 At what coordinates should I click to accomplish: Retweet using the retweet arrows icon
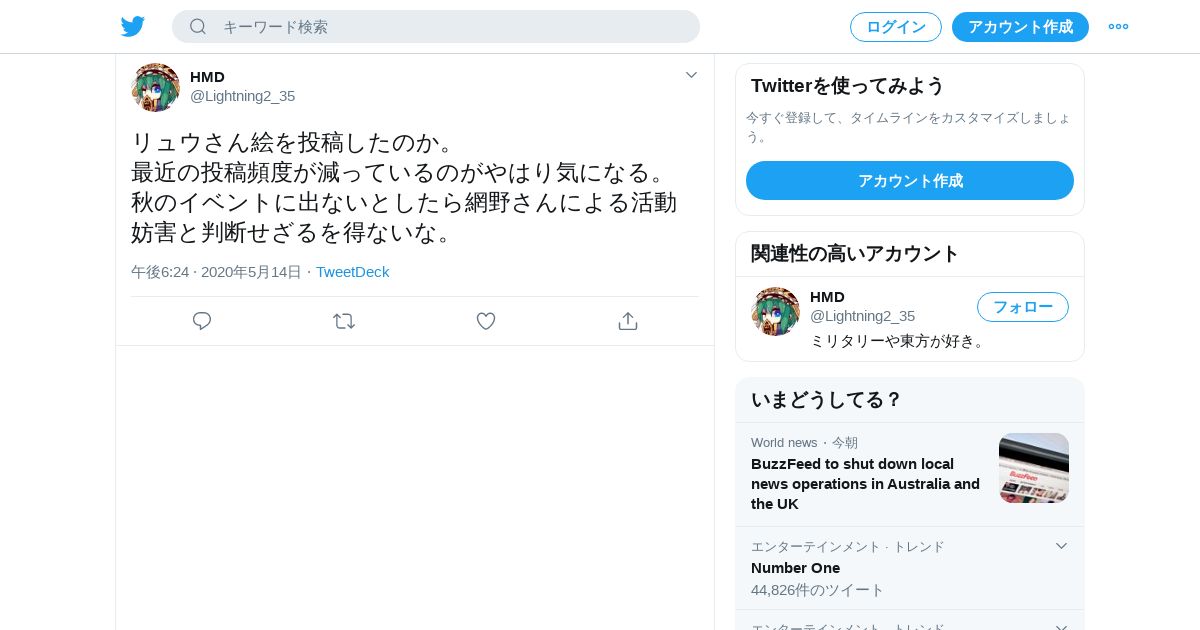pos(344,321)
